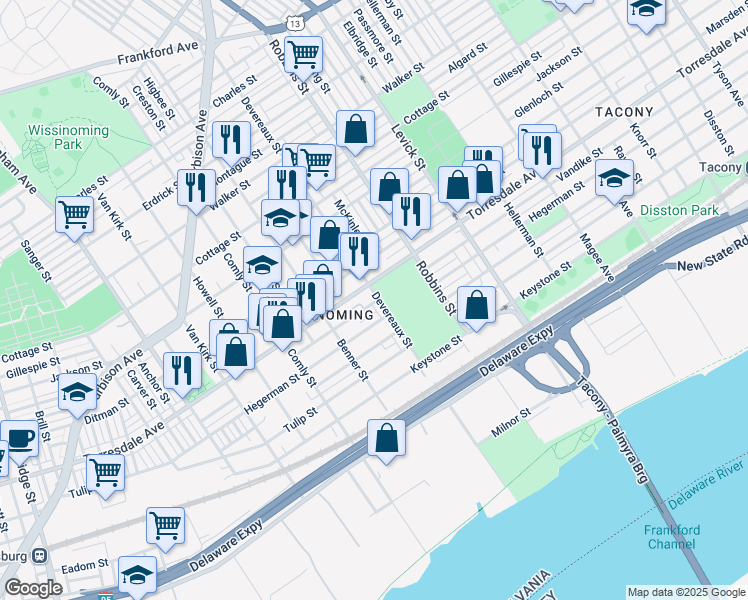The height and width of the screenshot is (600, 748).
Task: Open the shopping bag marker on the Delaware Expy near Tulip St
Action: (x=386, y=439)
